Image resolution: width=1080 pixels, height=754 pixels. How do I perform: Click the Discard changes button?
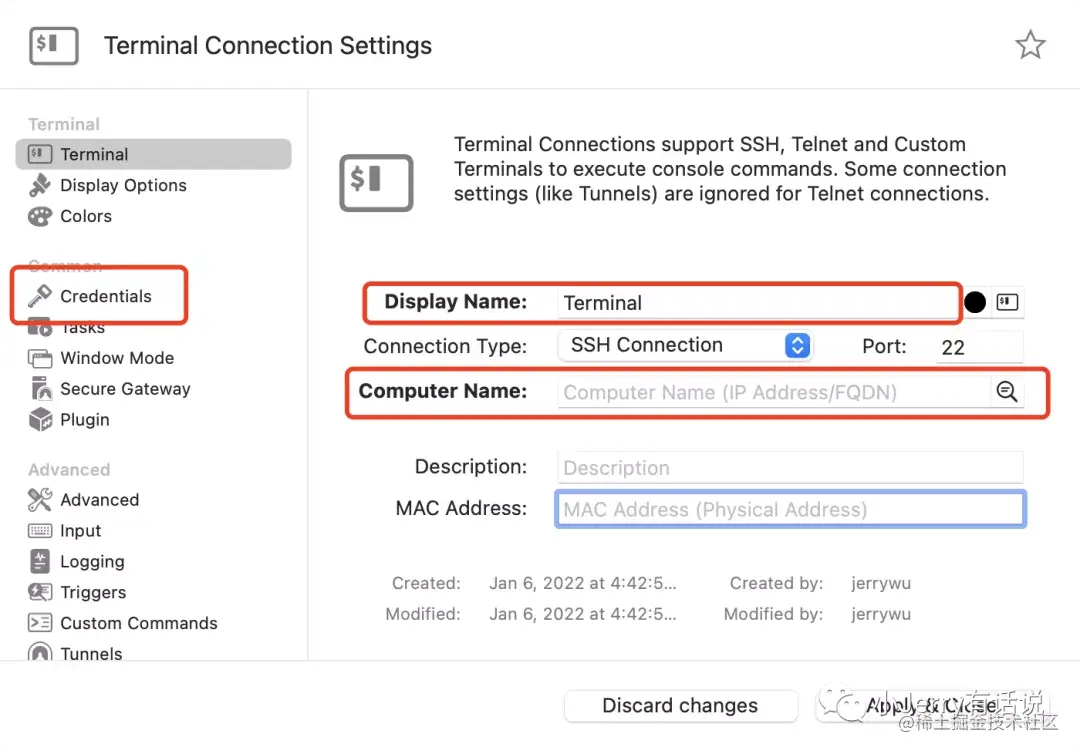[x=680, y=706]
